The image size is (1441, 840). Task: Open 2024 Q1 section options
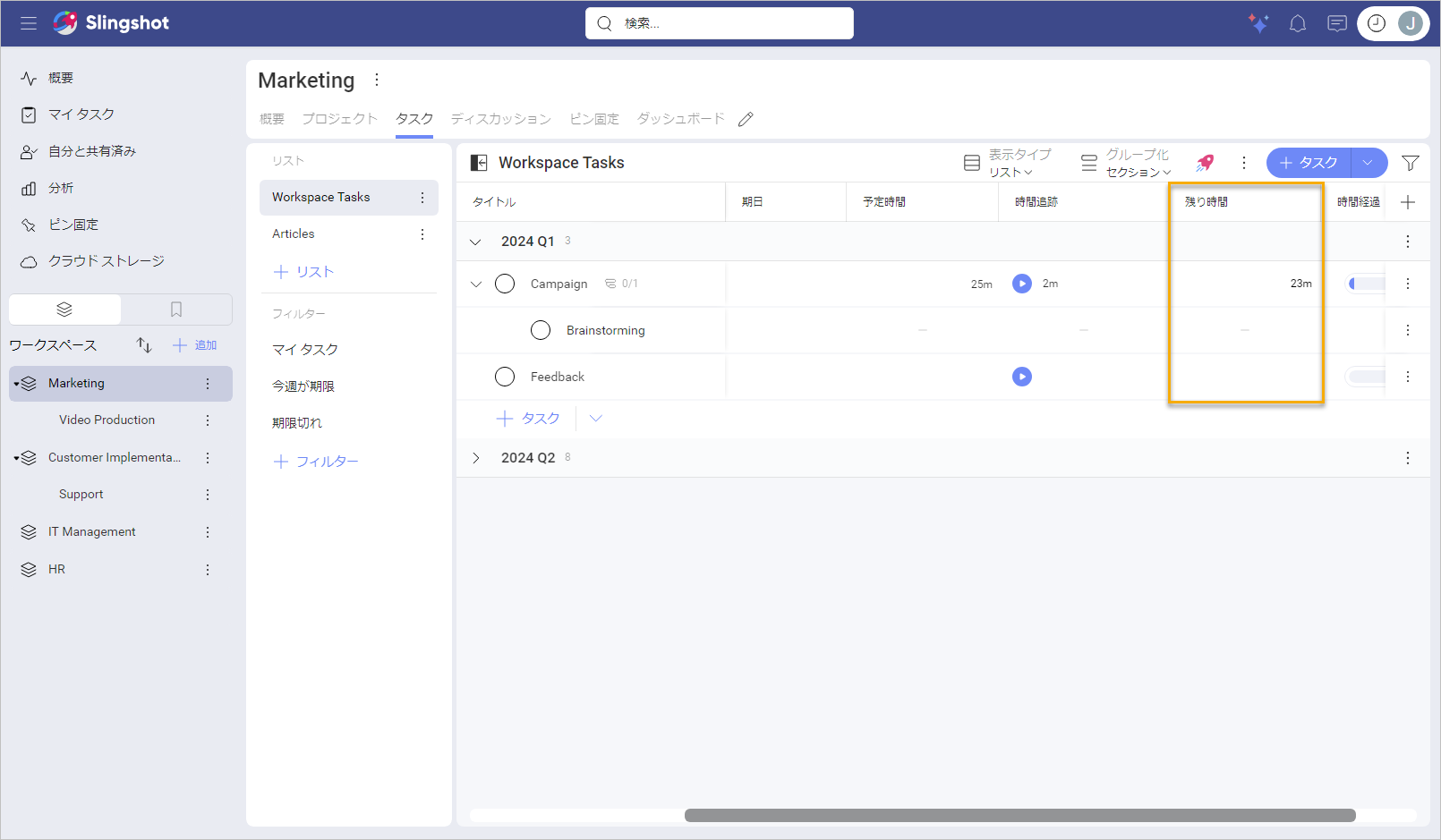click(x=1408, y=242)
